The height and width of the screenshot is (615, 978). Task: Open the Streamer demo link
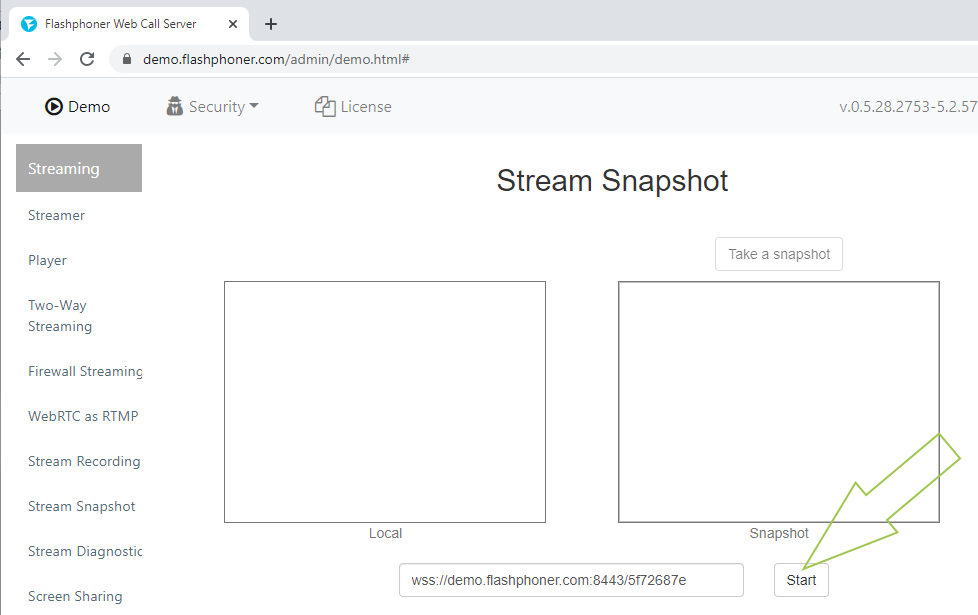(x=56, y=215)
